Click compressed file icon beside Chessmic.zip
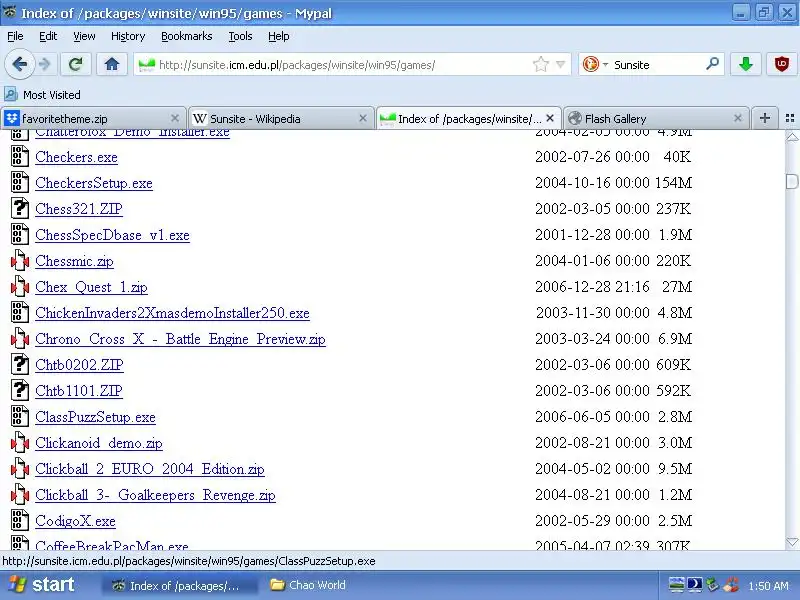800x600 pixels. 20,261
